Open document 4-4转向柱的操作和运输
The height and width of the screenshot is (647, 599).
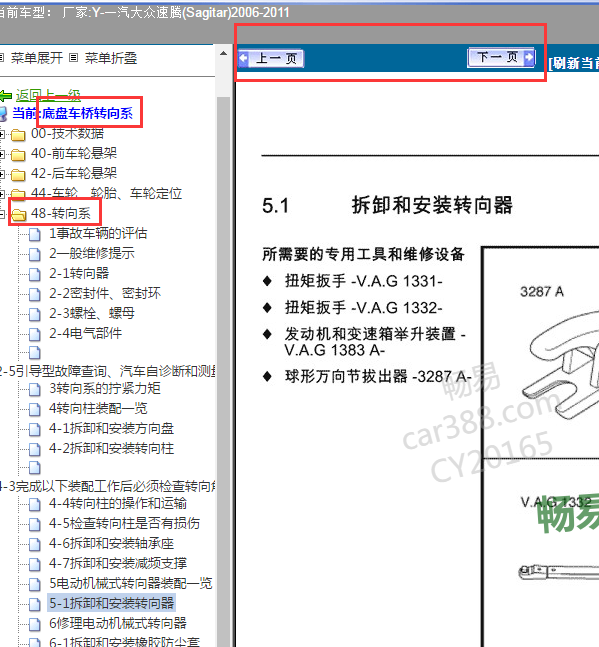click(118, 503)
